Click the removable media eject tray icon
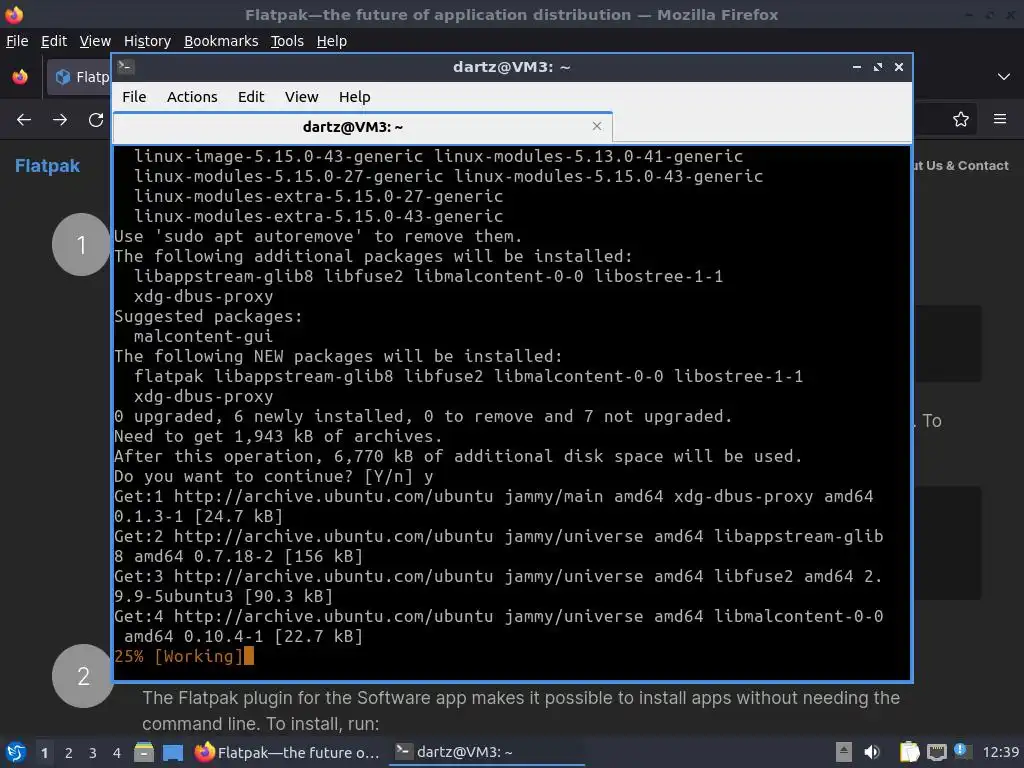 (x=844, y=752)
